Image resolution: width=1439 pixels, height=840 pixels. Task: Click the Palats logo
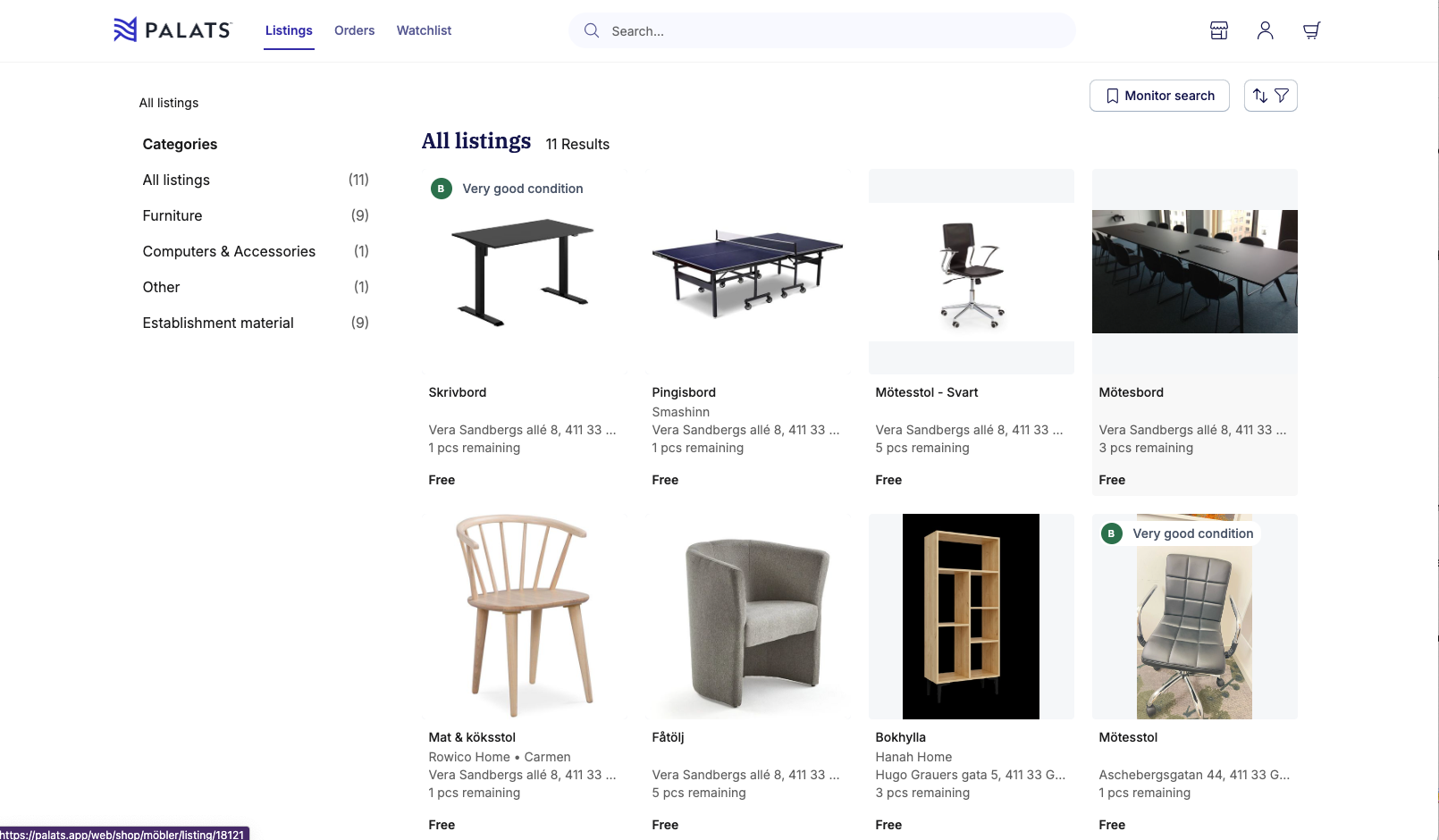173,30
